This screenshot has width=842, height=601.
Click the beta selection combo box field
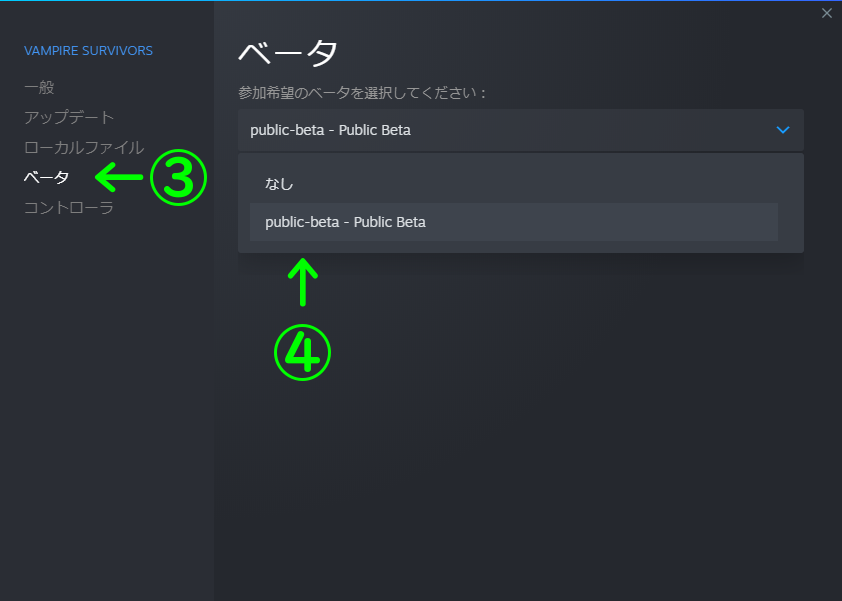[x=500, y=130]
